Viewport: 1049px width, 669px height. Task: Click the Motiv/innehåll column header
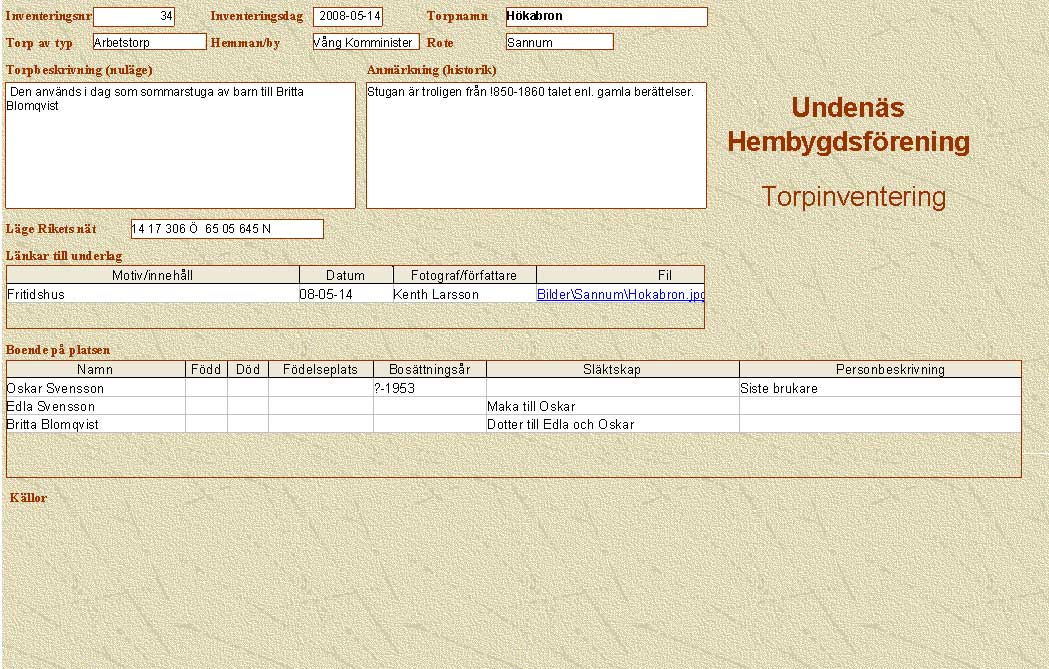(153, 275)
